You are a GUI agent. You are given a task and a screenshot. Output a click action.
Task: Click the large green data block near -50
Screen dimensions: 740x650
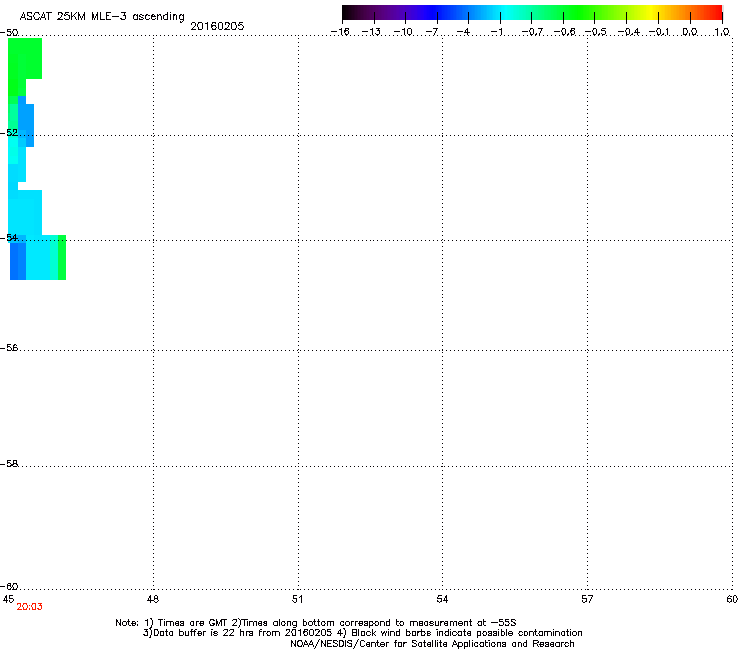click(x=25, y=59)
